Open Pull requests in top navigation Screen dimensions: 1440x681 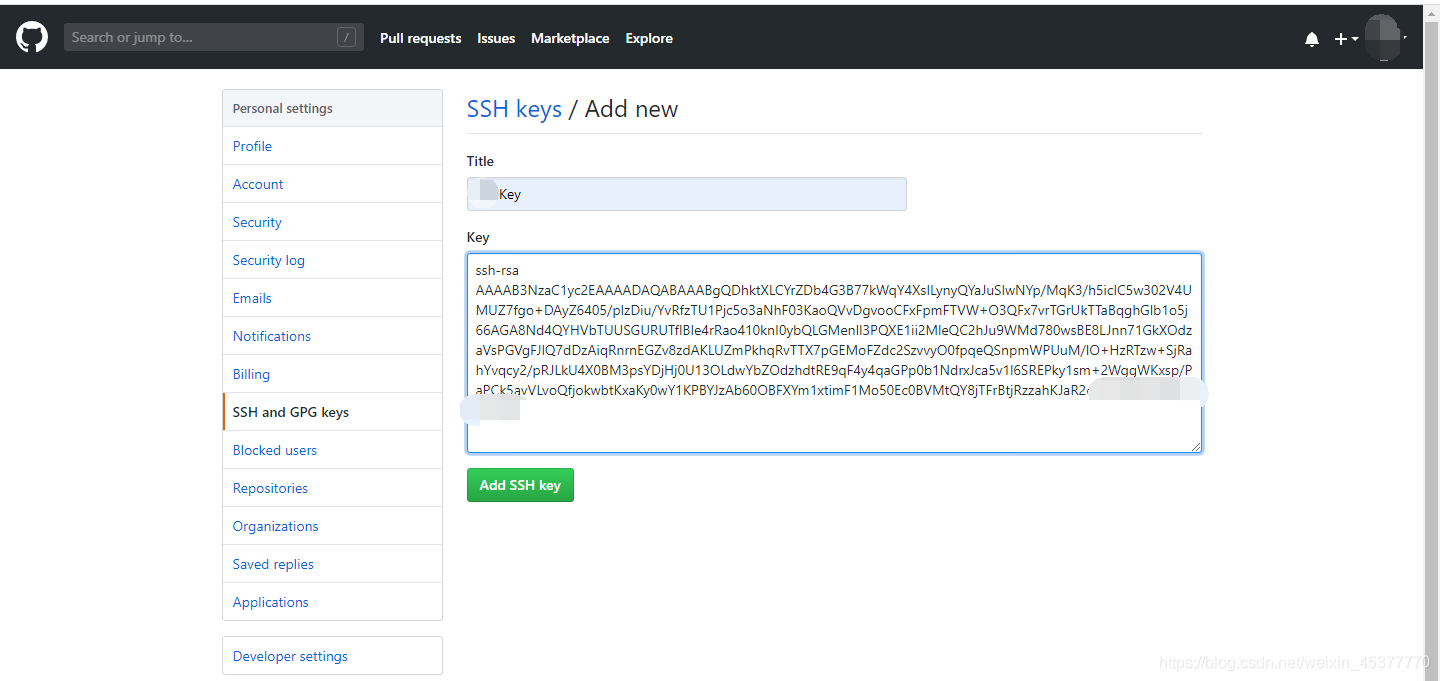point(420,38)
